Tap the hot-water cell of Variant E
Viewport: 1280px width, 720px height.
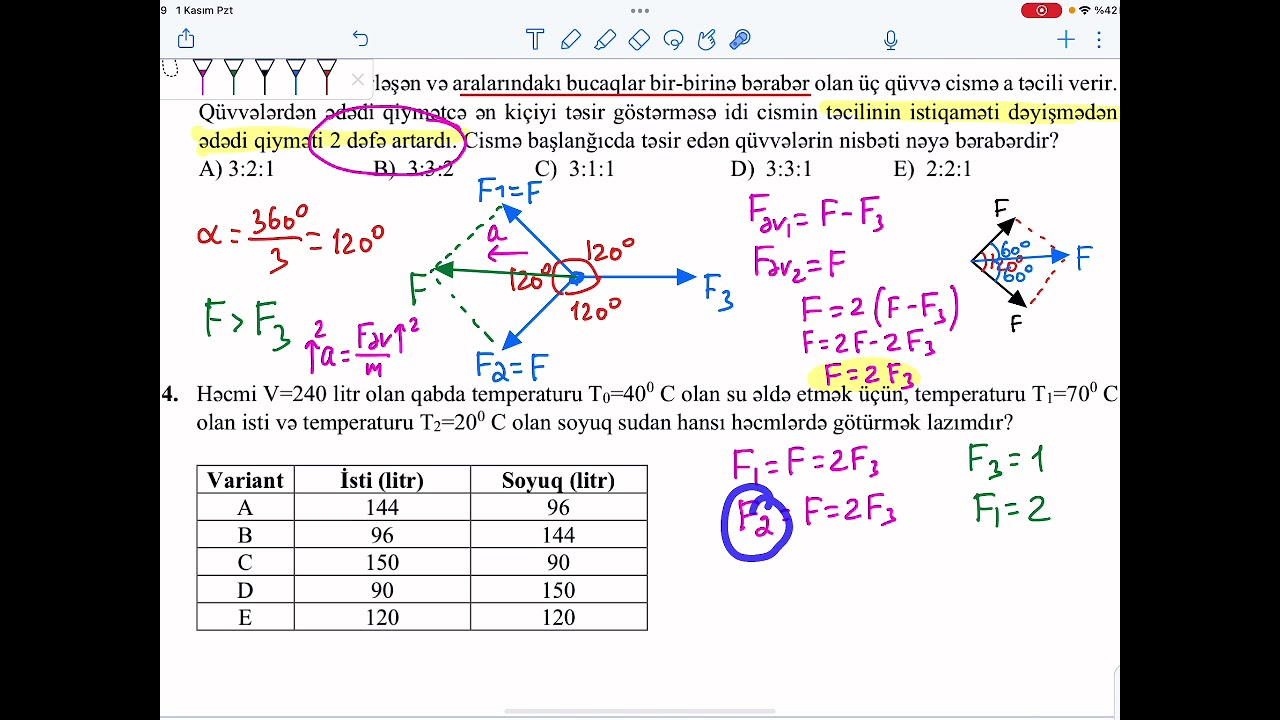coord(382,617)
